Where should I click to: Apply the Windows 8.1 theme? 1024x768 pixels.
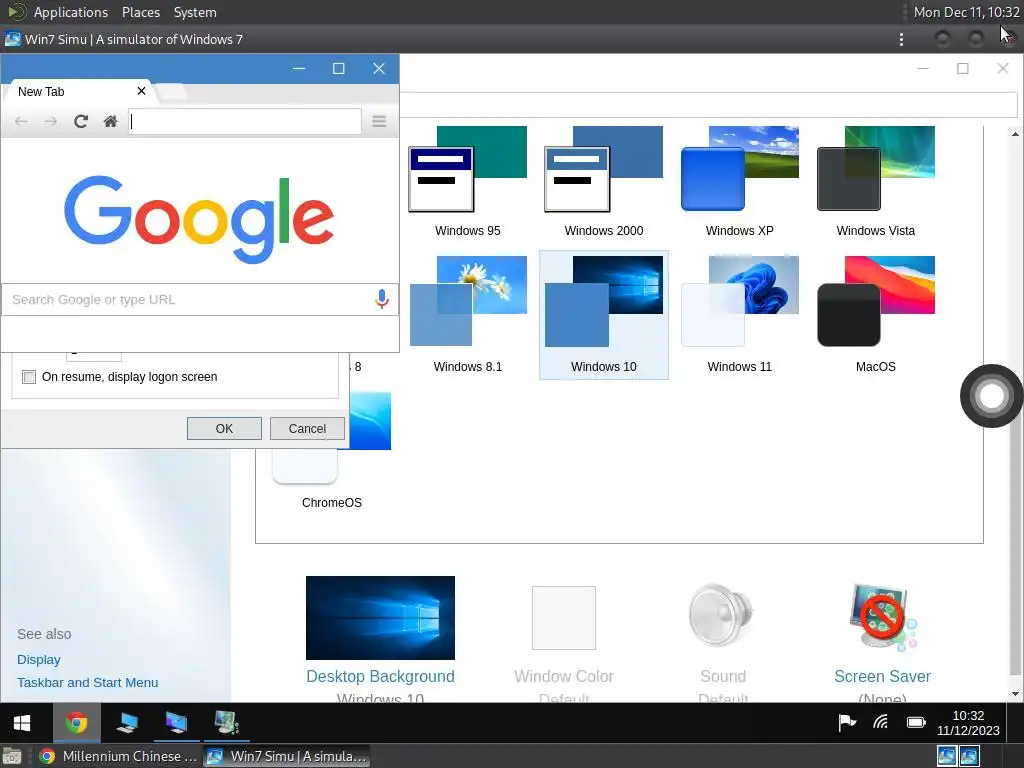tap(468, 315)
